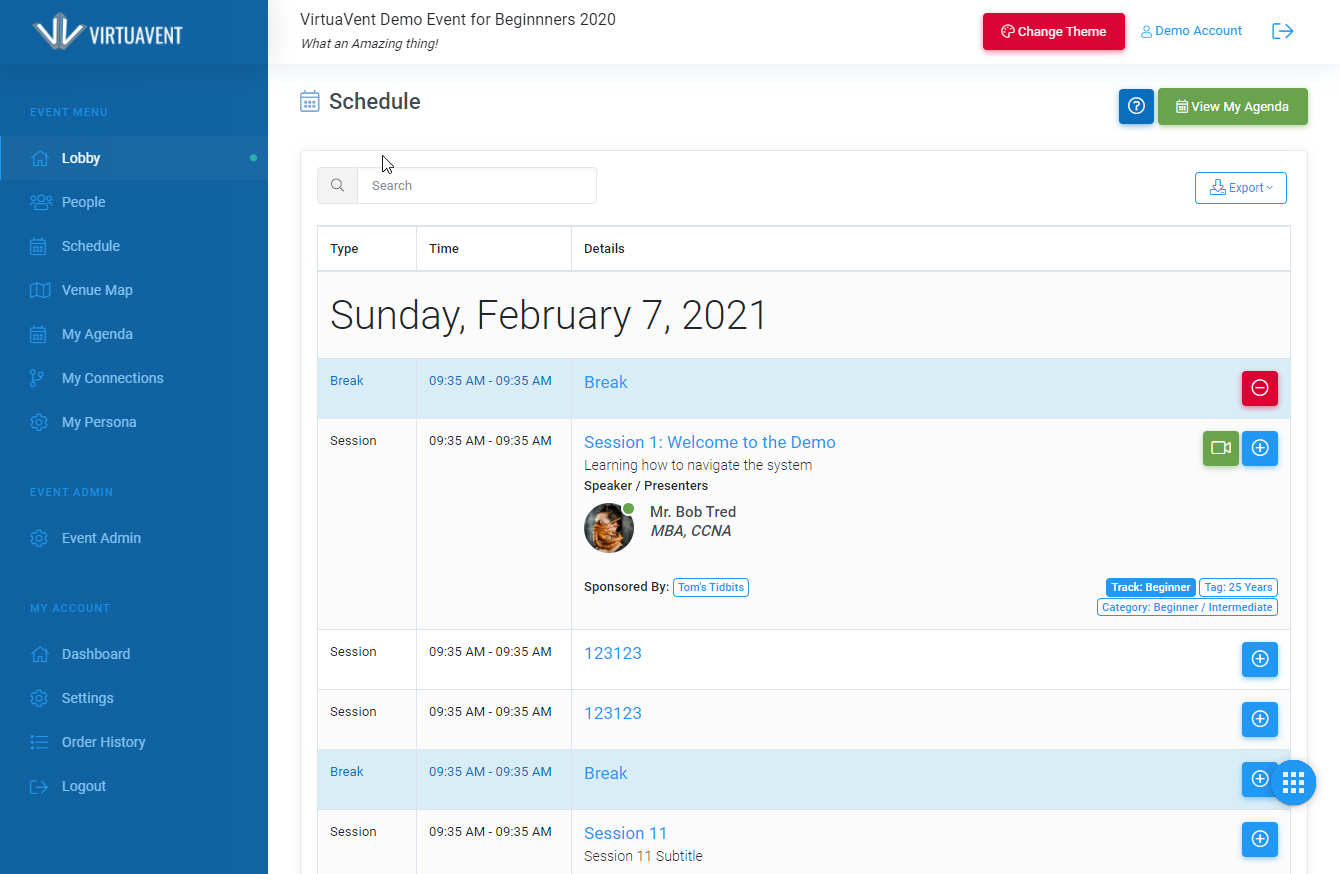Click the View My Agenda button
The height and width of the screenshot is (874, 1340).
(1232, 107)
